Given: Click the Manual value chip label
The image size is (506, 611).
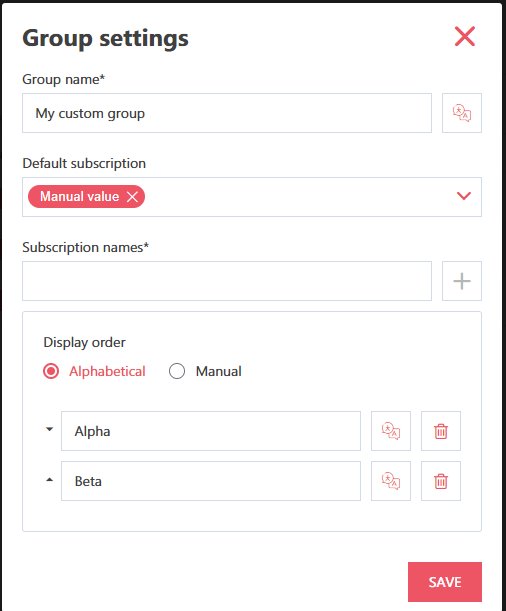Looking at the screenshot, I should (x=79, y=196).
